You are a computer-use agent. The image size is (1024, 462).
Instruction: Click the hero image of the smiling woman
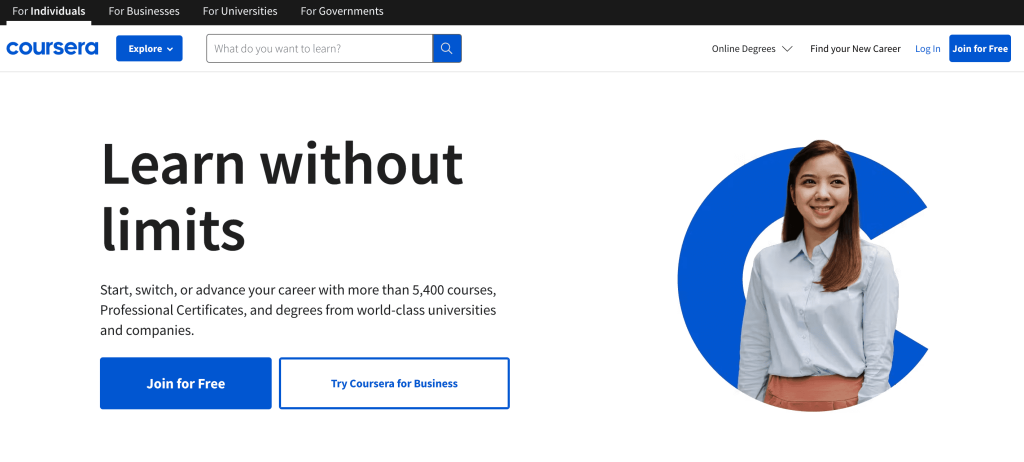coord(803,275)
